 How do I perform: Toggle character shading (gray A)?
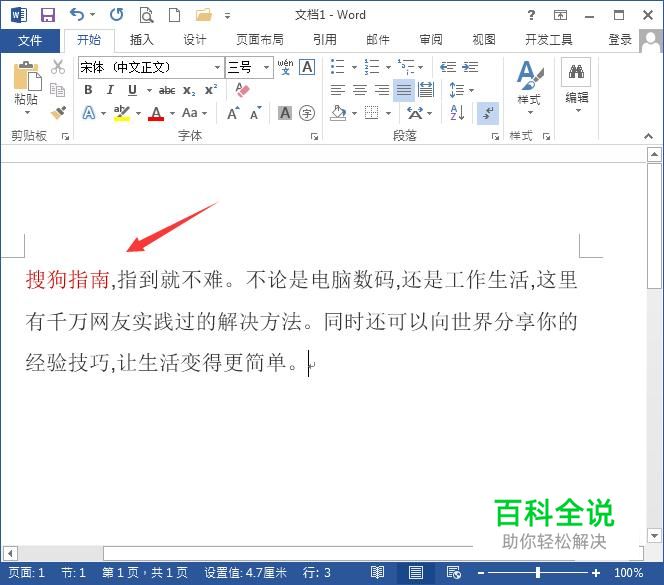coord(285,113)
